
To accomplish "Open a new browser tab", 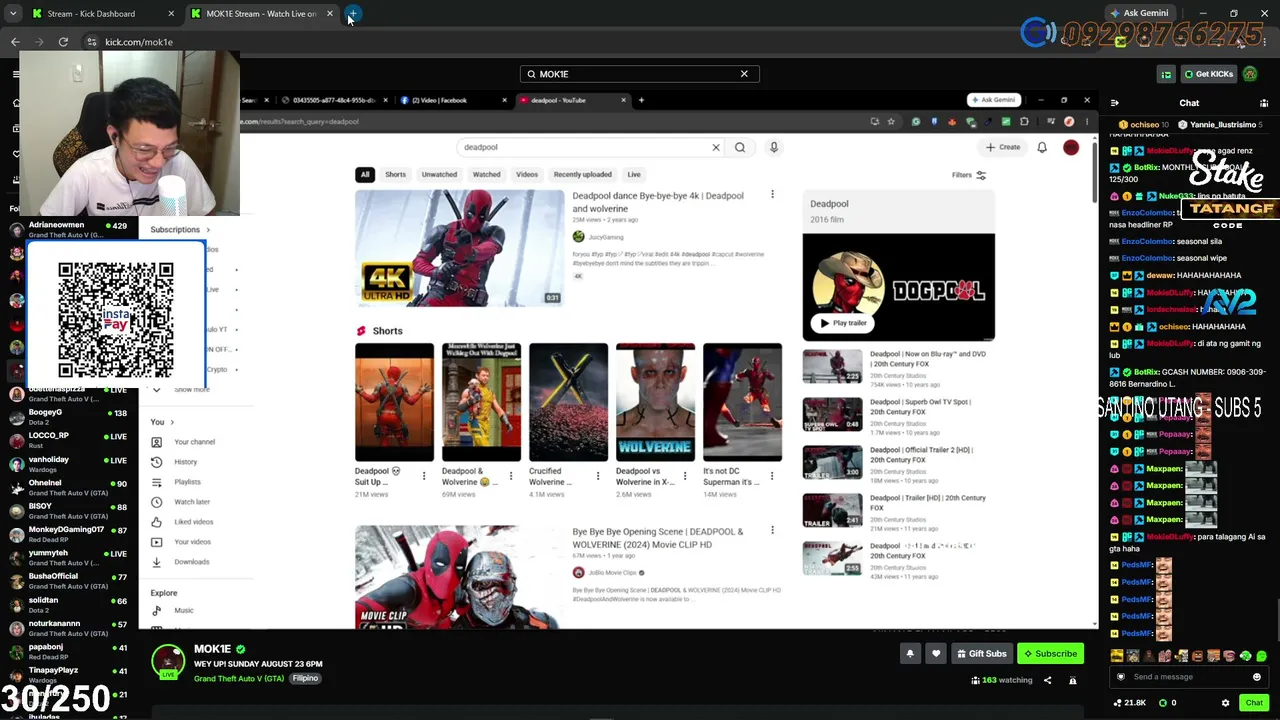I will coord(353,14).
